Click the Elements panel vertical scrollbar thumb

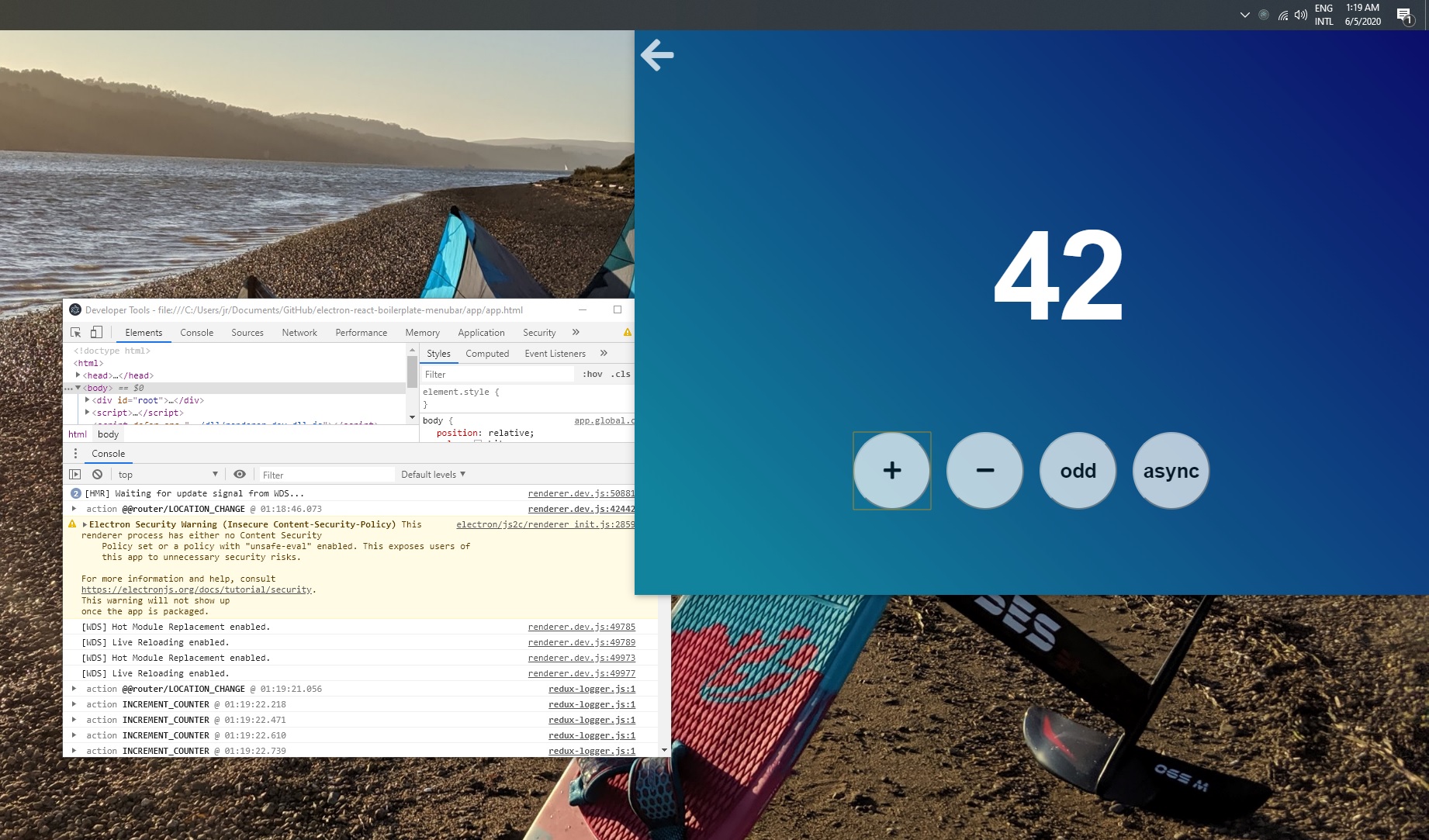pyautogui.click(x=412, y=372)
